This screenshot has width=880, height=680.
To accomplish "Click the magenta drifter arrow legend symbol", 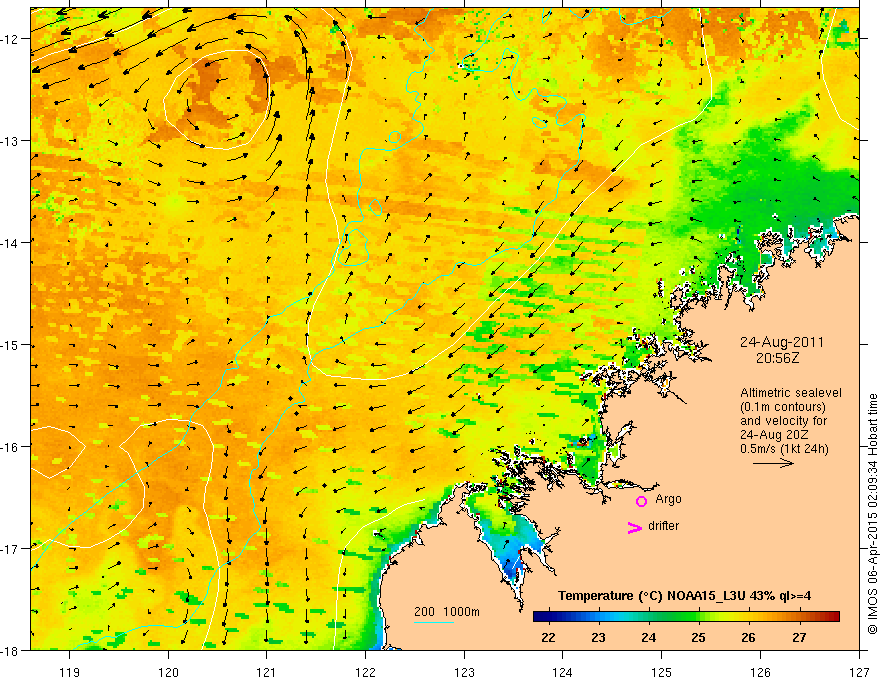I will [x=634, y=527].
